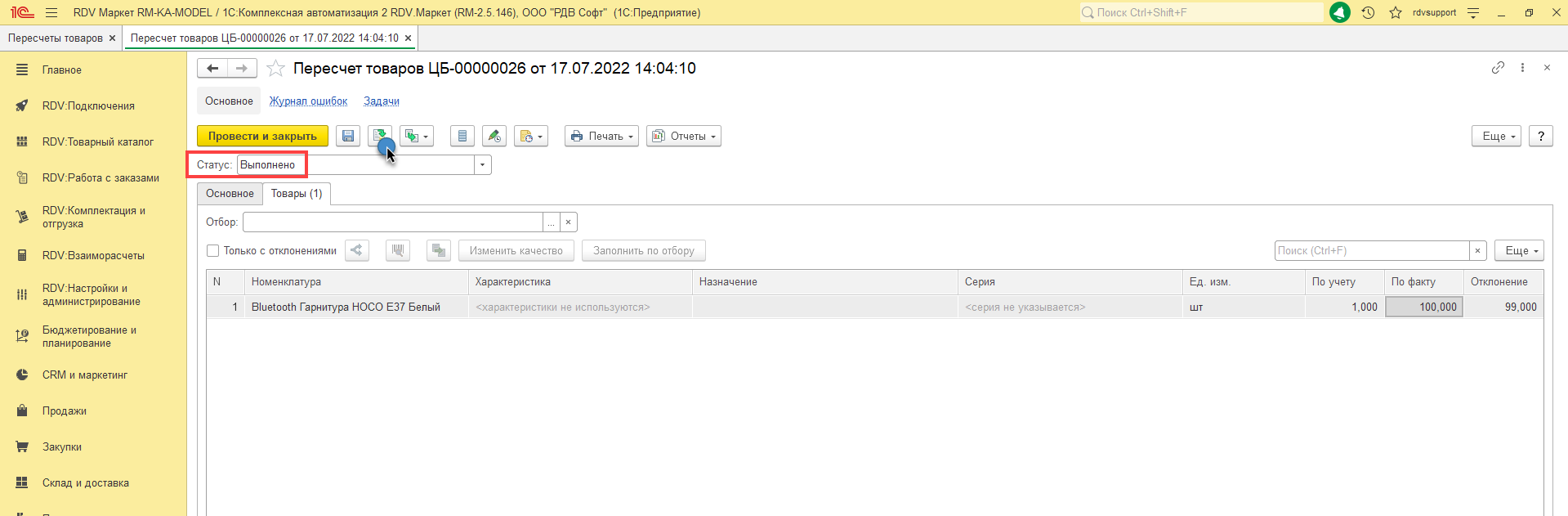Click Провести и закрыть button
The image size is (1568, 516).
262,137
